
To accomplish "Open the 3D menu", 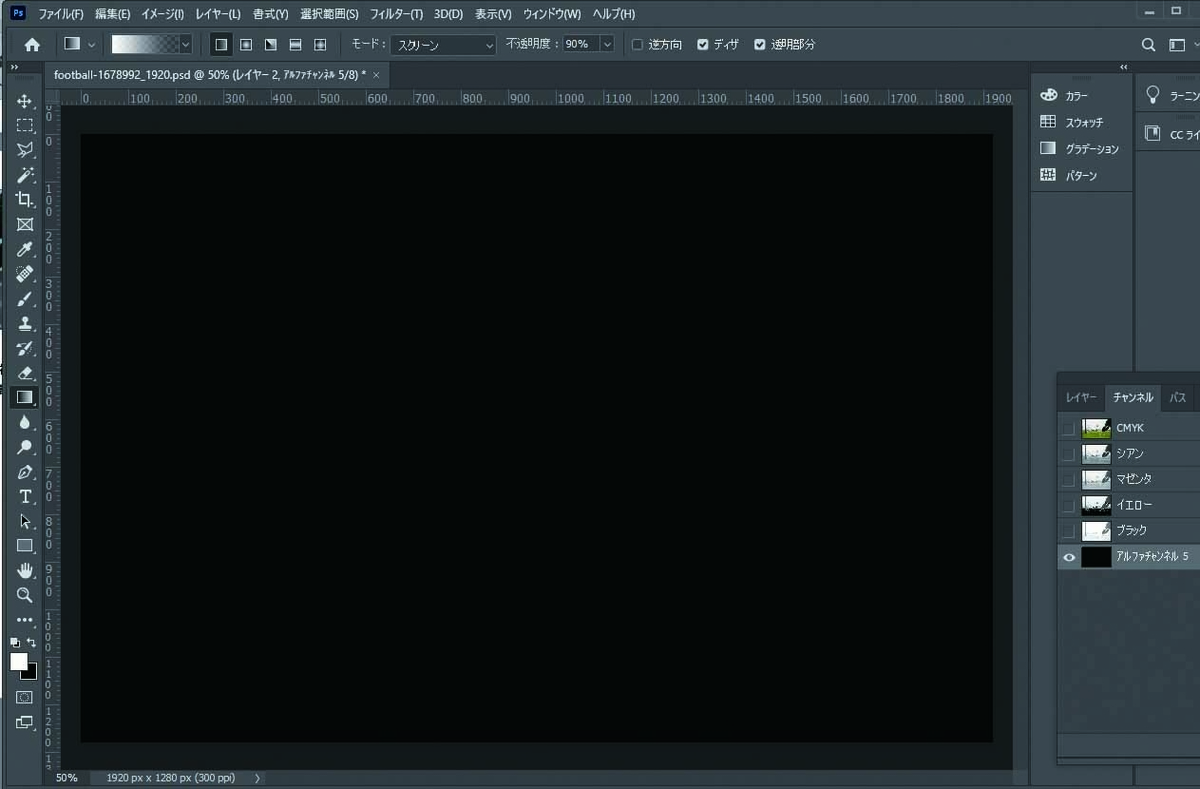I will [447, 13].
